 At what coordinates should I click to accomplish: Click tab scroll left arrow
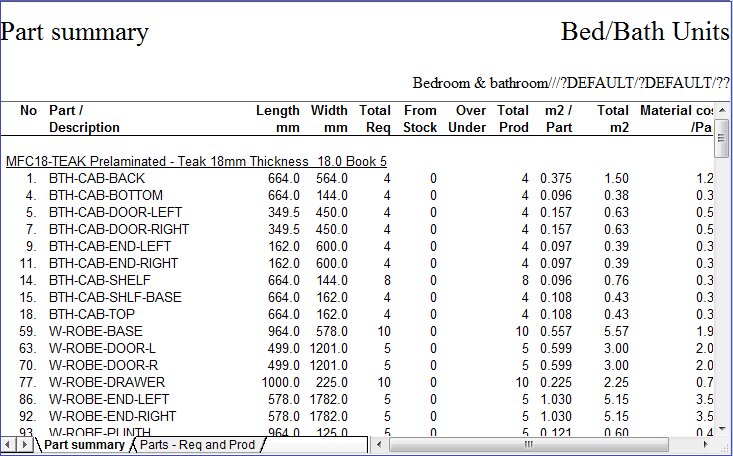click(x=9, y=444)
